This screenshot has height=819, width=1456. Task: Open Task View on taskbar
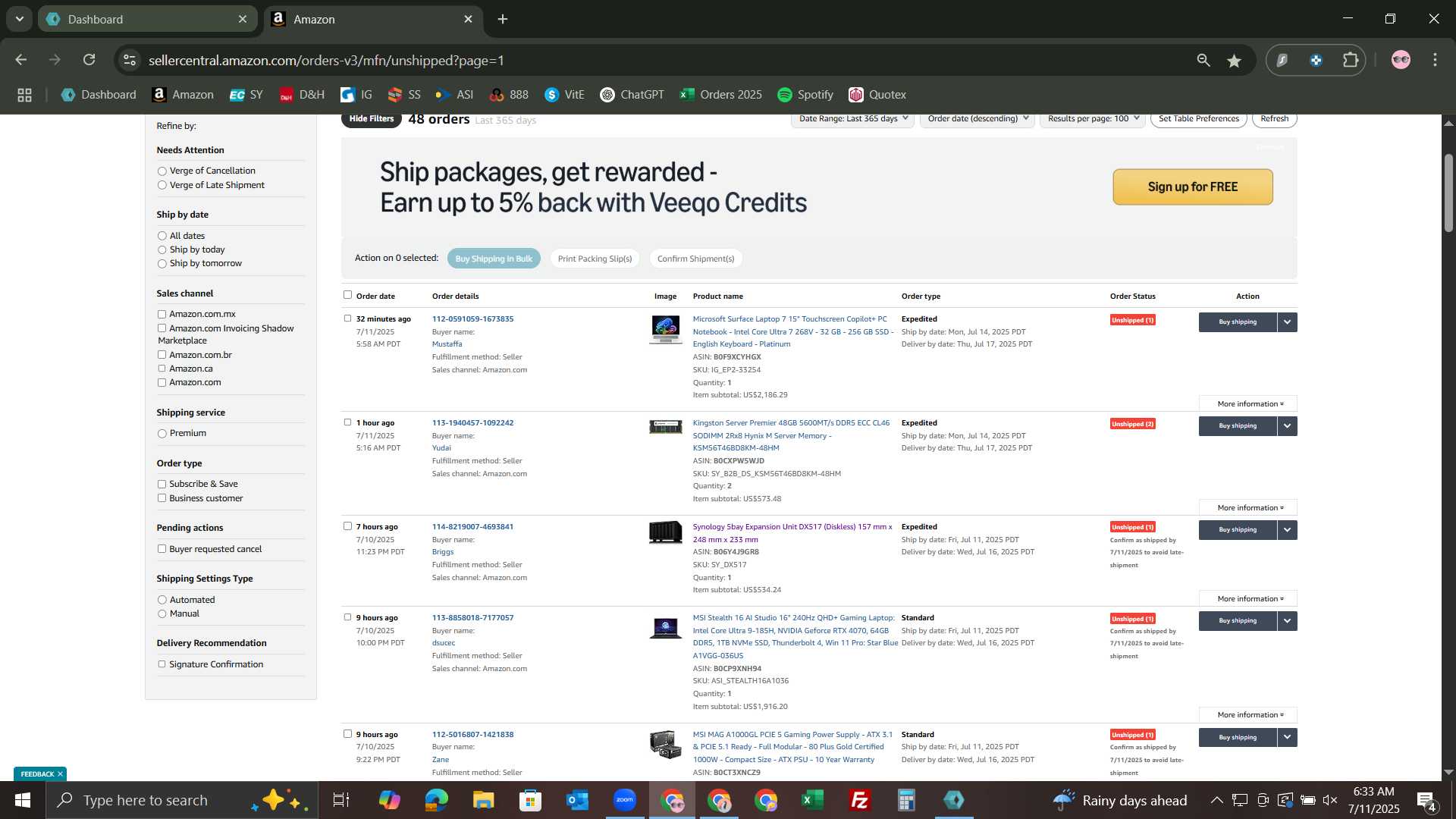(x=341, y=800)
